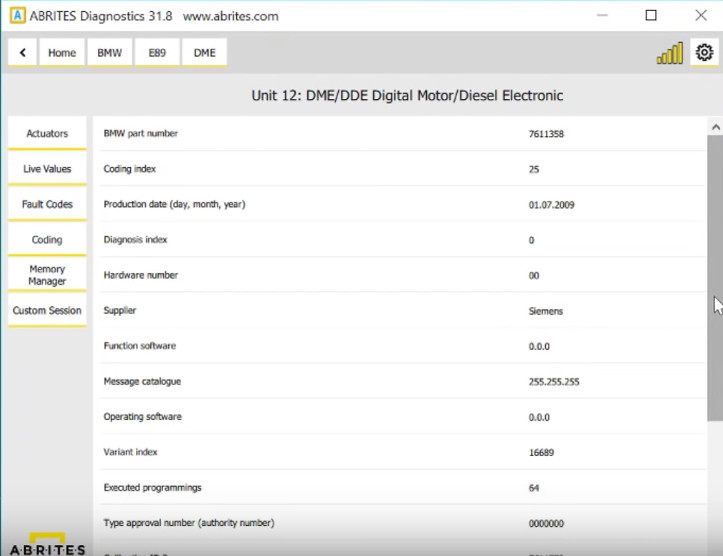Select the BMW breadcrumb
This screenshot has height=556, width=723.
(110, 53)
